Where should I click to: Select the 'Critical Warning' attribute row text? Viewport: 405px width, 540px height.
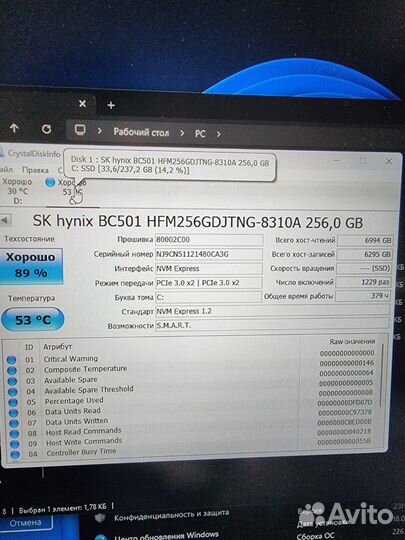click(71, 359)
